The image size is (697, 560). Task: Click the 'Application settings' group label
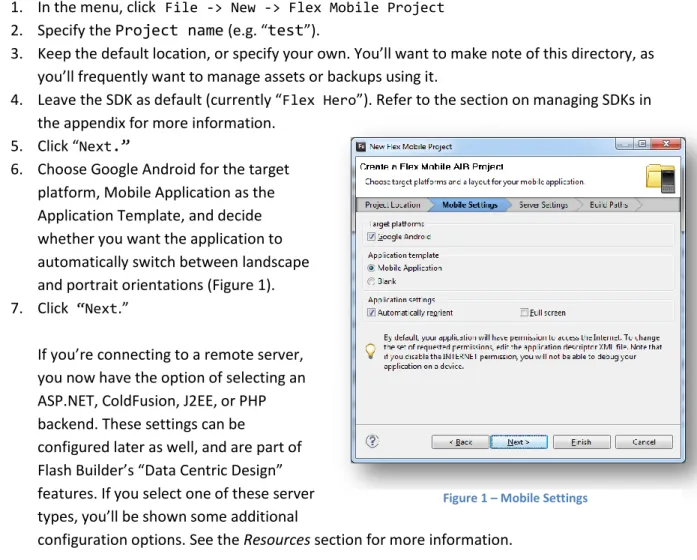(x=401, y=300)
